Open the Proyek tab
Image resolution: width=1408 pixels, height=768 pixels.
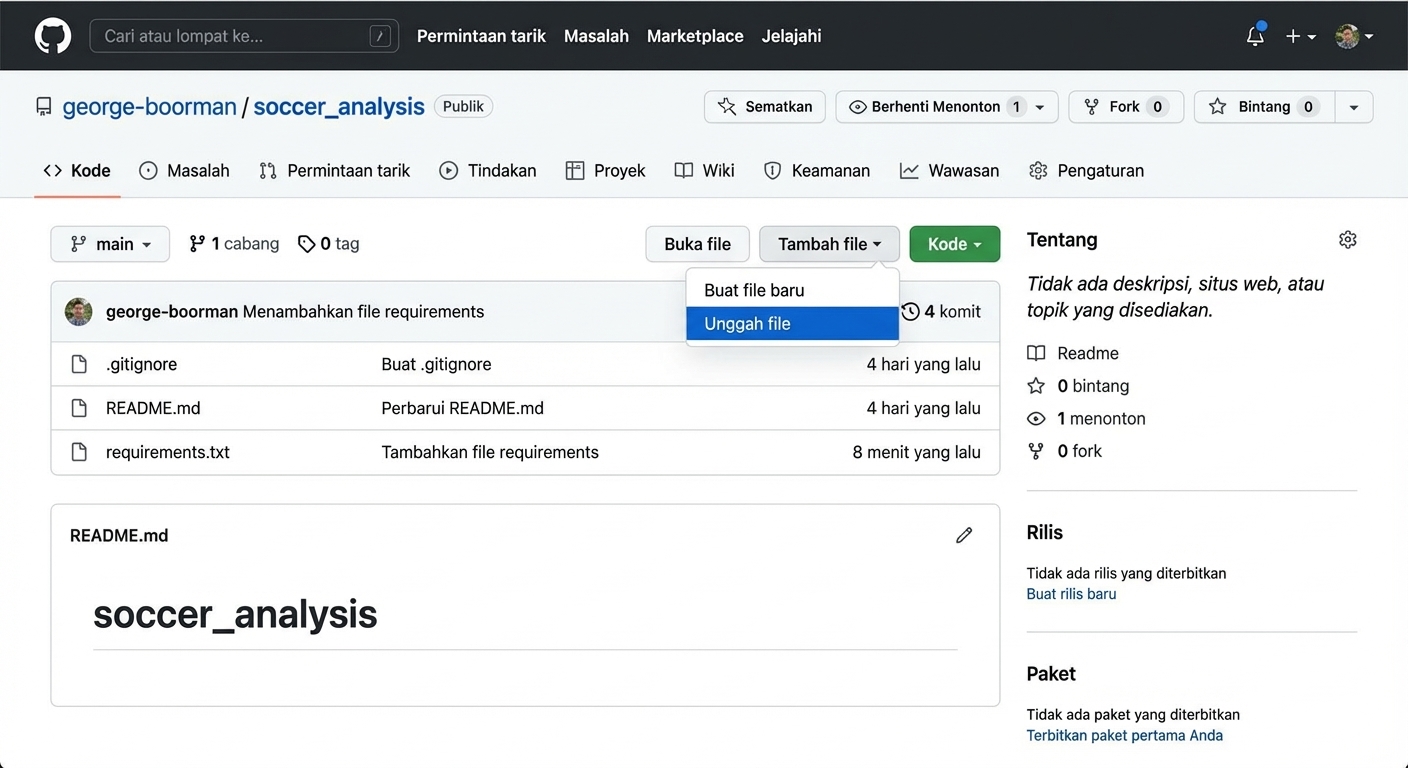pos(606,171)
